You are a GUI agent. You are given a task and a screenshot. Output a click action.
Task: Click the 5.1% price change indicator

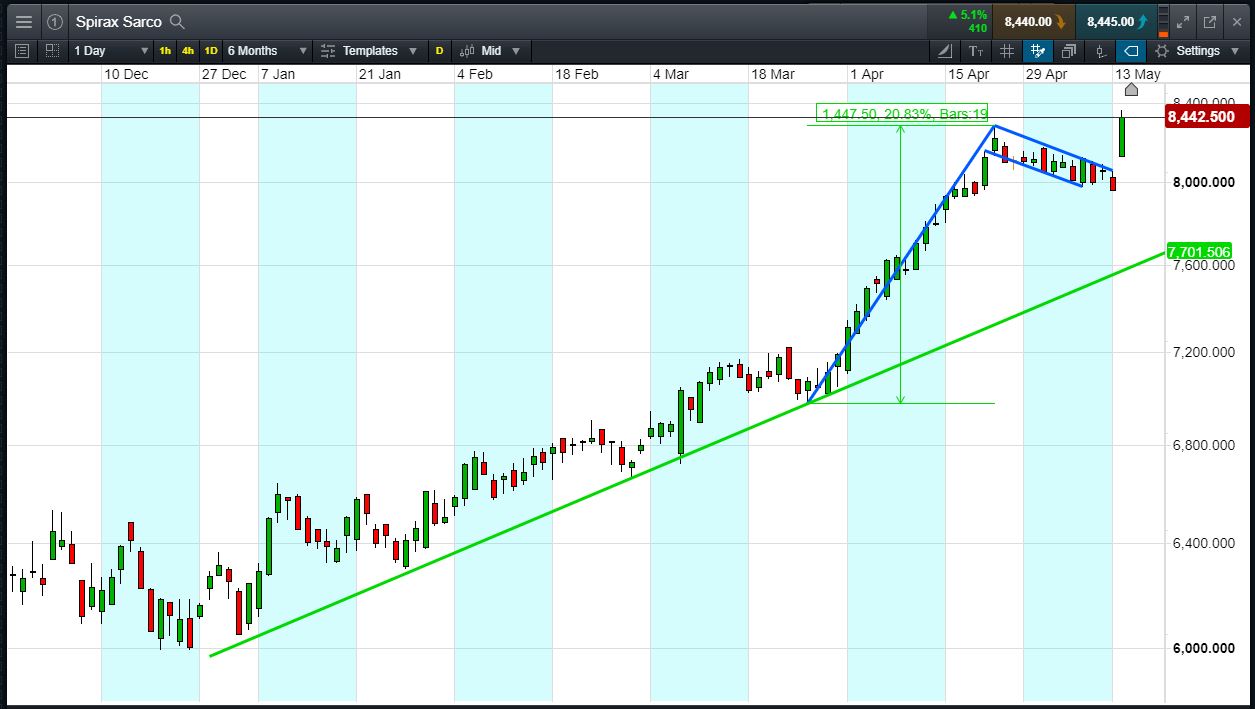969,15
